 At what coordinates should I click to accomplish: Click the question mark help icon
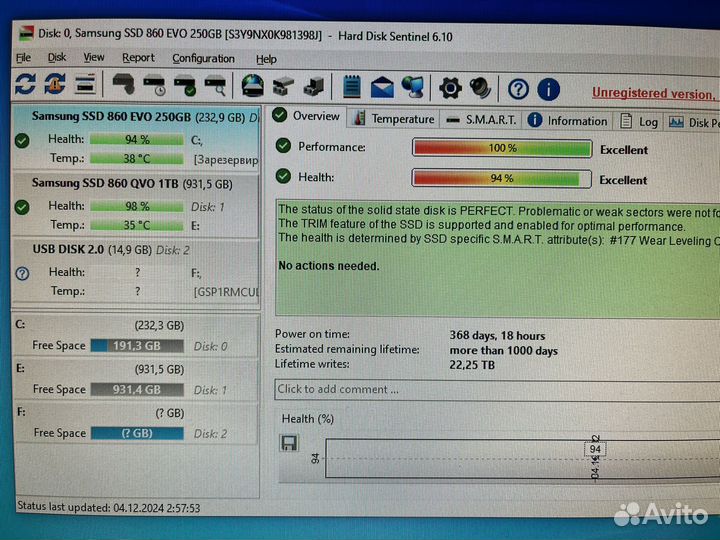(x=518, y=89)
